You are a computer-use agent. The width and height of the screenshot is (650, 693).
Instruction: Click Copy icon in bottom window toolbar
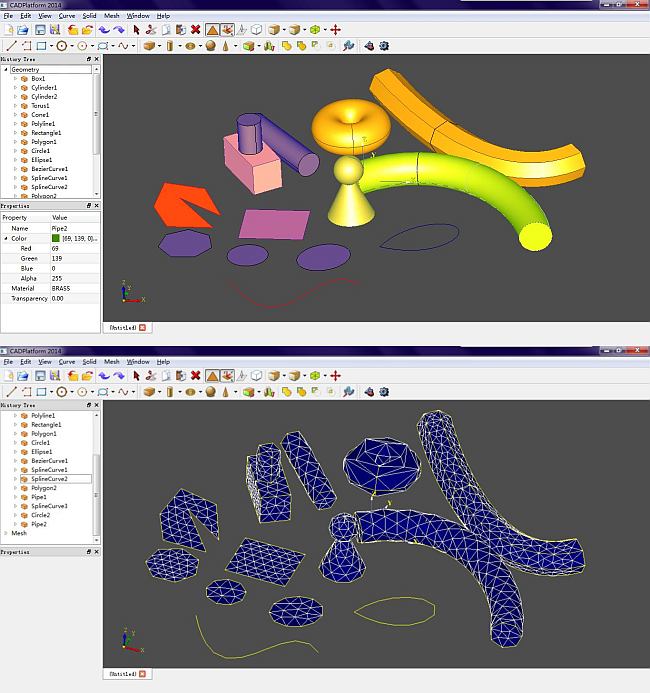(x=166, y=376)
